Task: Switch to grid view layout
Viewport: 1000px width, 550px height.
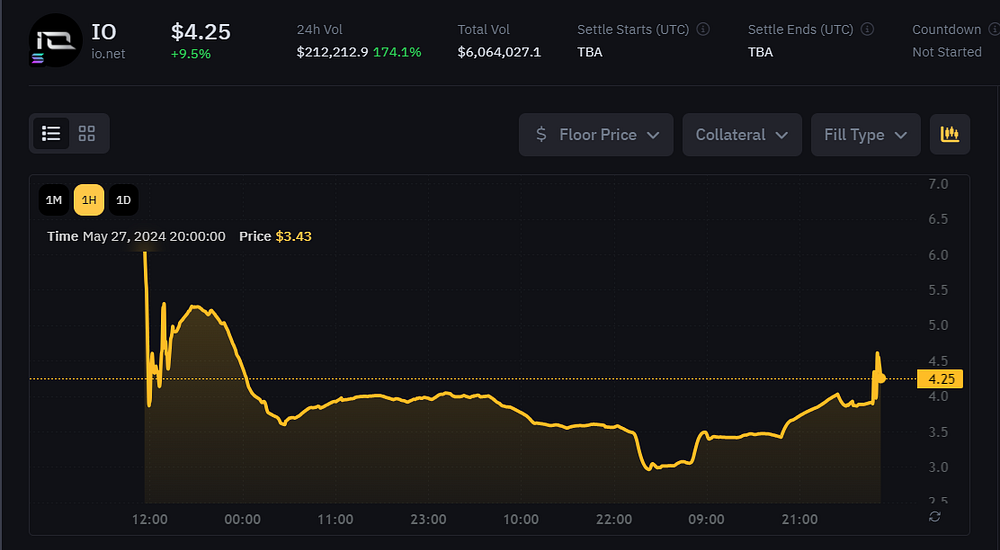Action: 87,133
